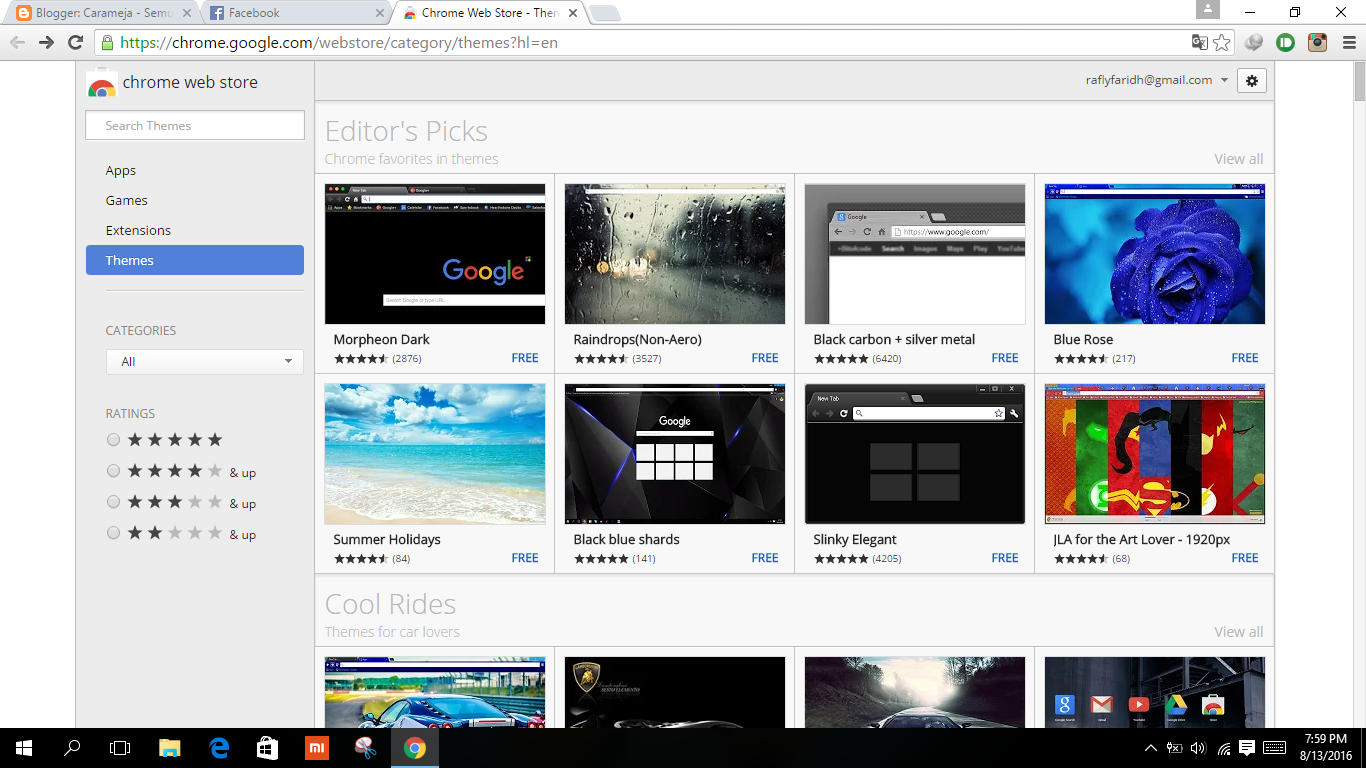The height and width of the screenshot is (768, 1366).
Task: Open the Chrome three-line menu
Action: (1349, 42)
